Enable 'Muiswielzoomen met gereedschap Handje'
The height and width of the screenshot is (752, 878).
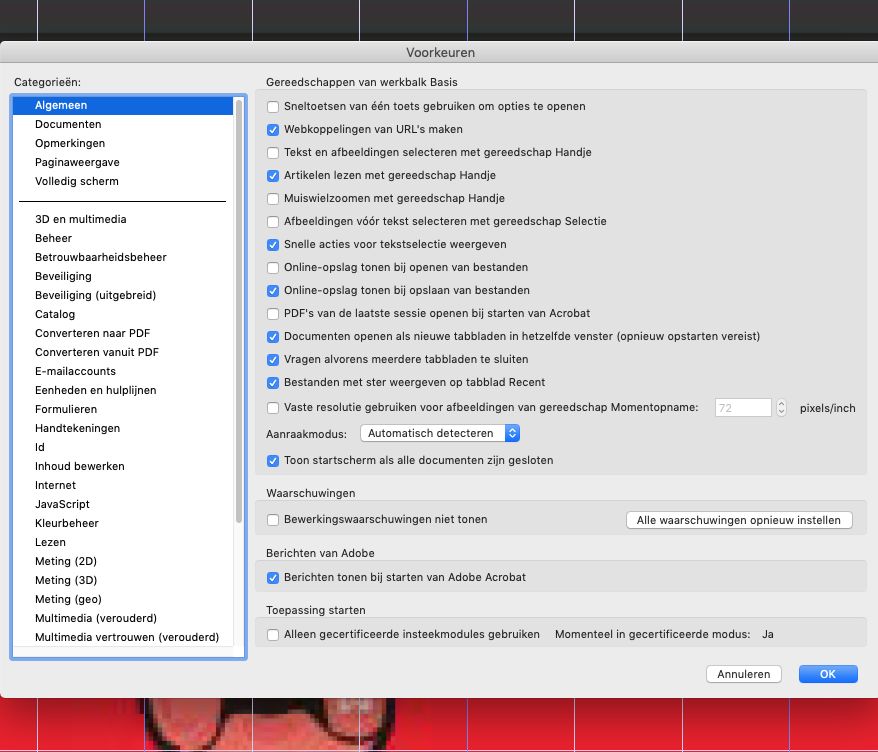click(x=272, y=198)
